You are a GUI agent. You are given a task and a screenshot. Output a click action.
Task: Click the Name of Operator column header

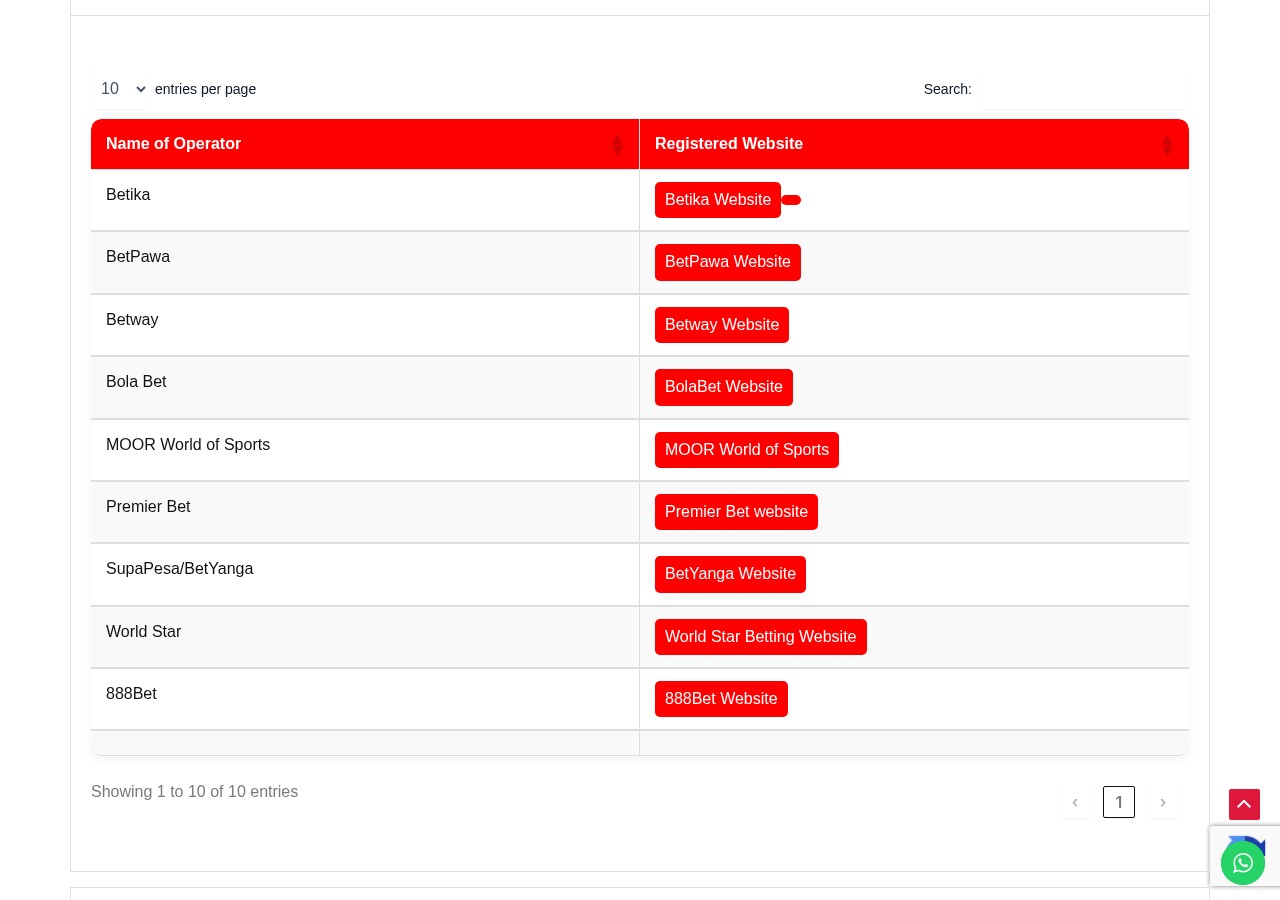pos(365,144)
